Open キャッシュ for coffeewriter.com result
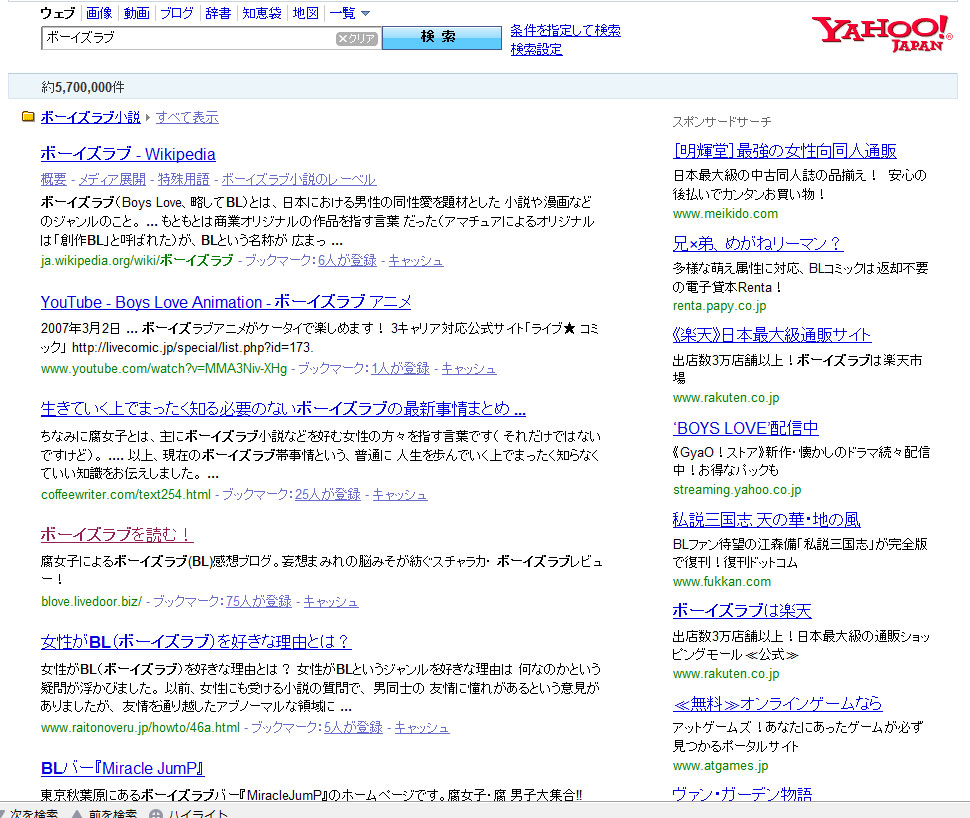Image resolution: width=970 pixels, height=818 pixels. coord(400,494)
